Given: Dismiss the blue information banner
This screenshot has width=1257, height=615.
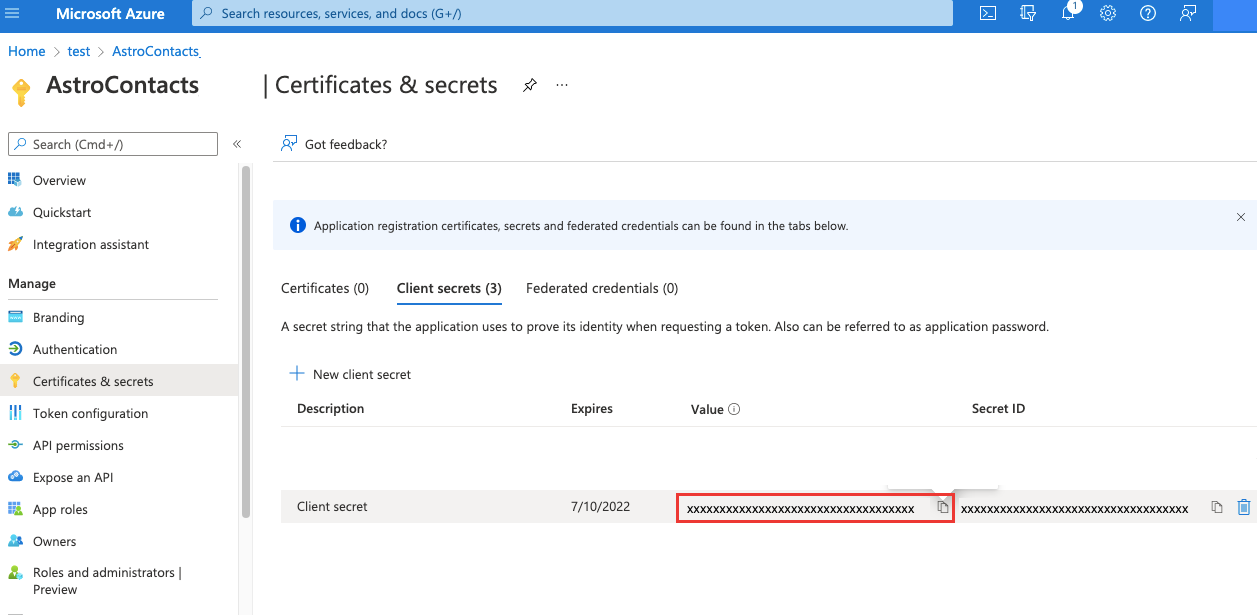Looking at the screenshot, I should point(1241,217).
